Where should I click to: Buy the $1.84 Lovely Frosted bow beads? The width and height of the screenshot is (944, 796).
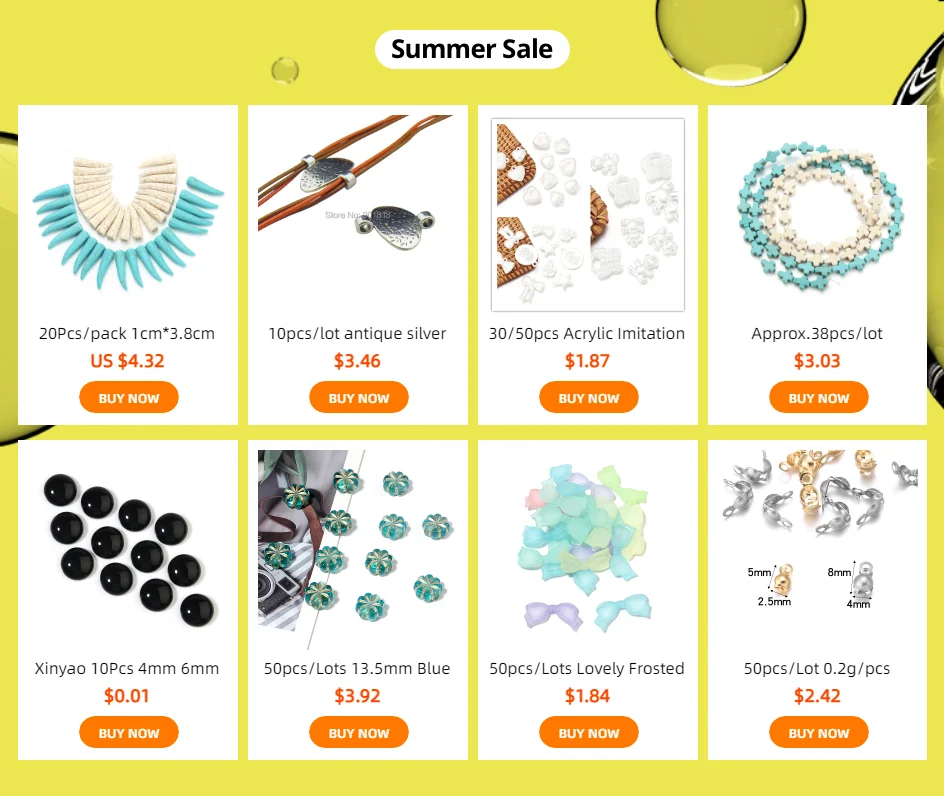(588, 732)
